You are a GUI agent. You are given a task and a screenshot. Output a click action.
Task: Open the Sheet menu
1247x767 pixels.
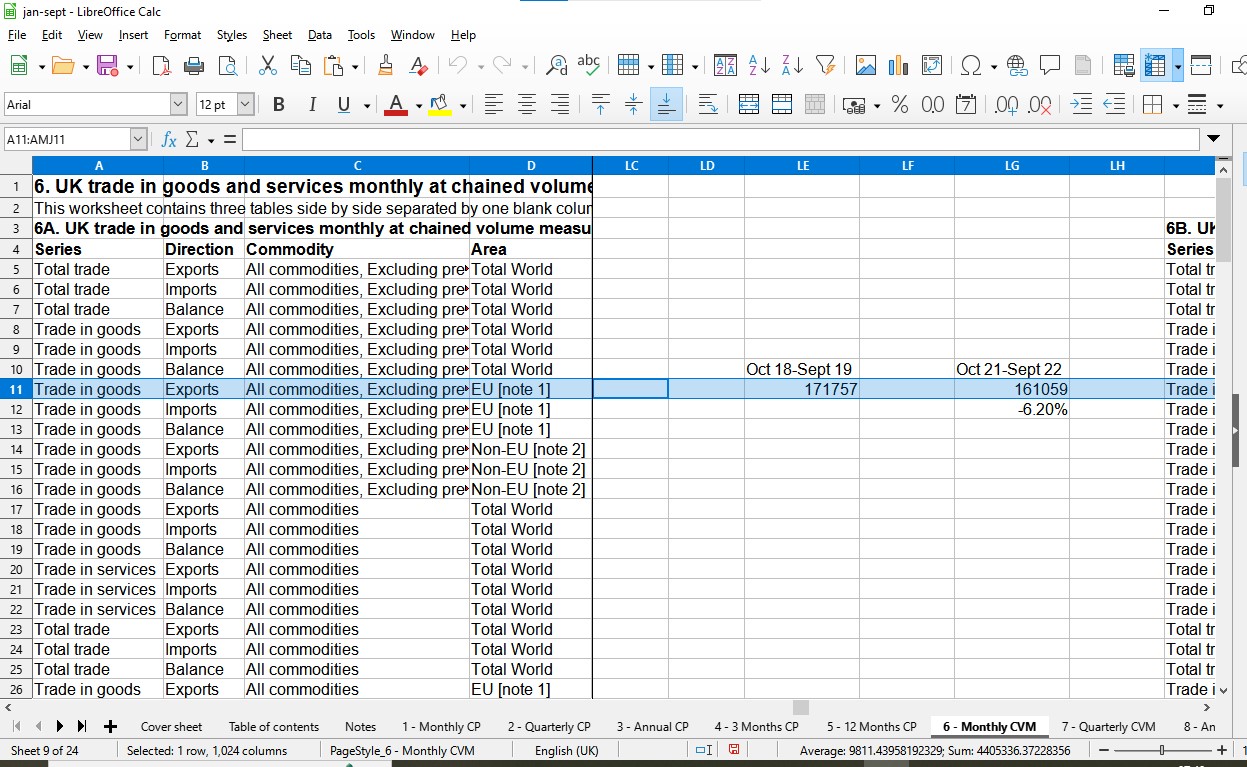pos(277,35)
